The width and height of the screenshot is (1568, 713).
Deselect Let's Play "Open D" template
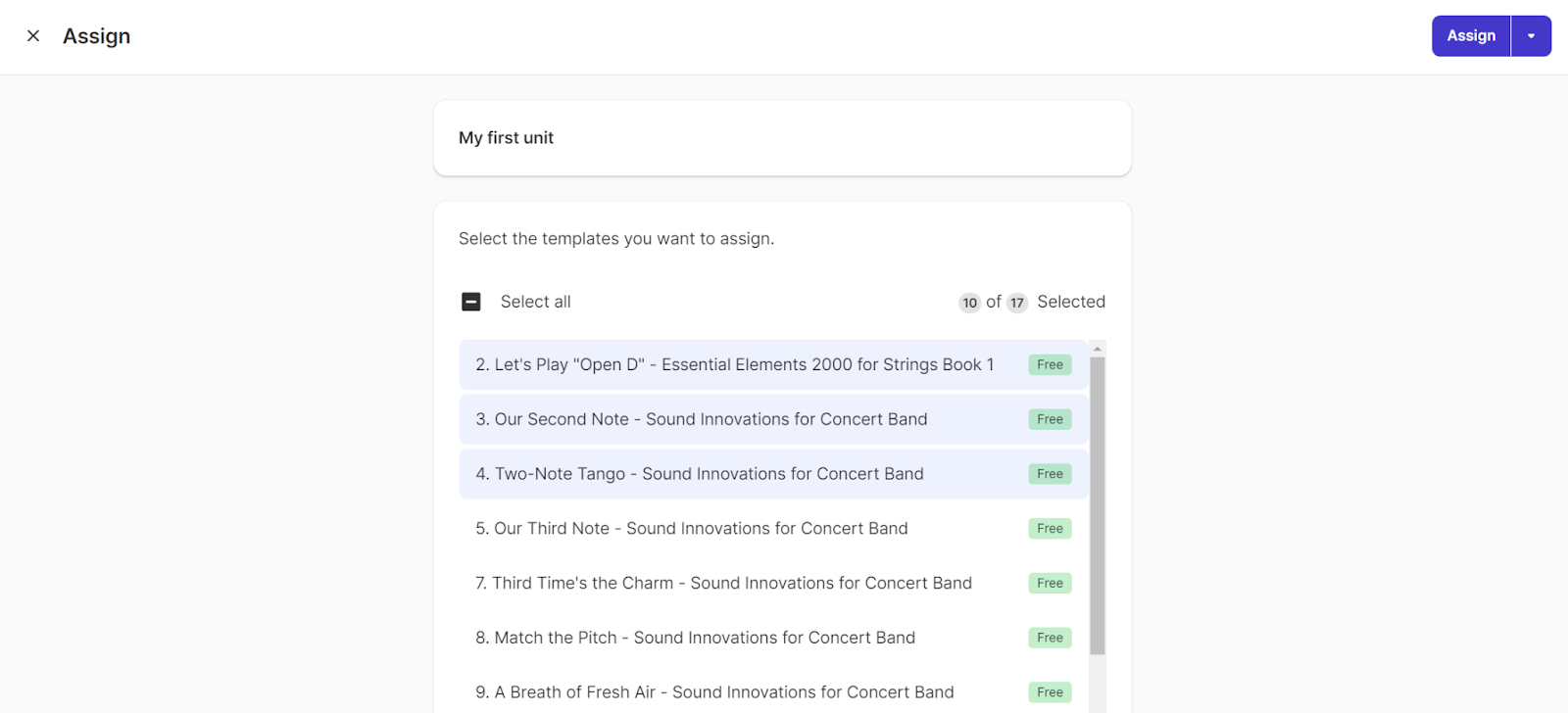point(734,365)
